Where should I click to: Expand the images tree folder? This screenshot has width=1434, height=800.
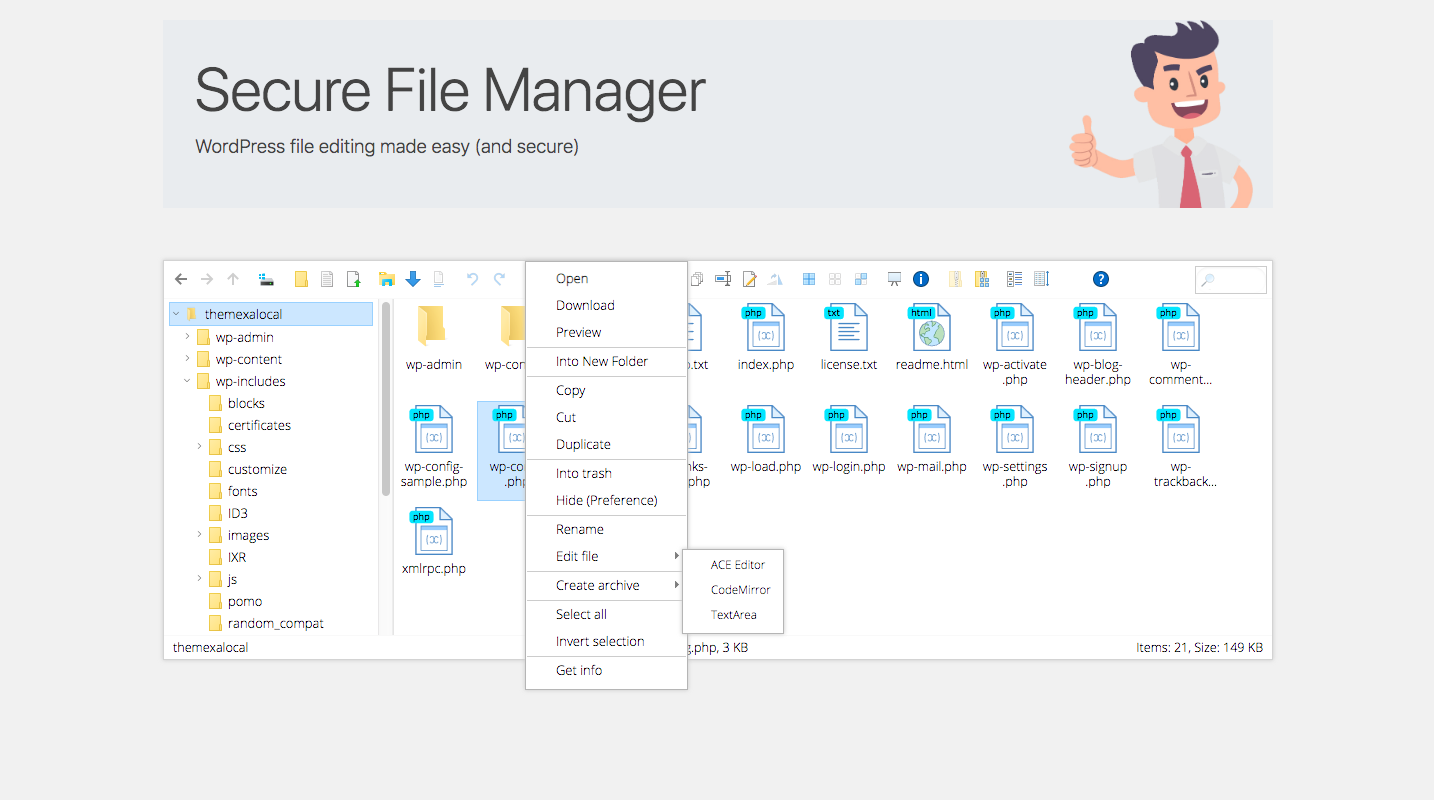tap(199, 535)
